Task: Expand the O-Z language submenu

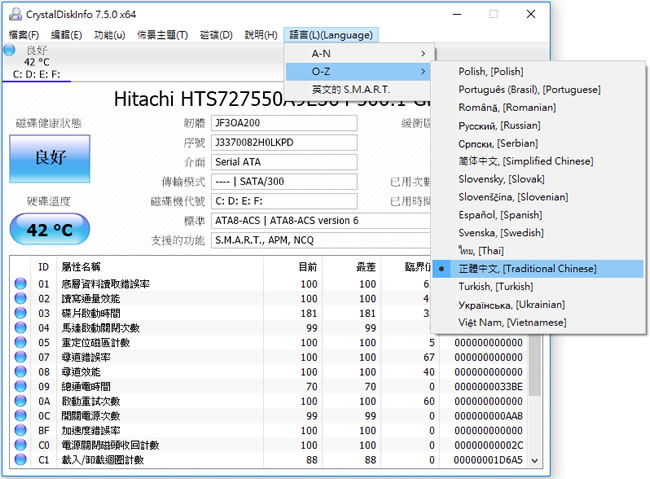Action: point(359,71)
